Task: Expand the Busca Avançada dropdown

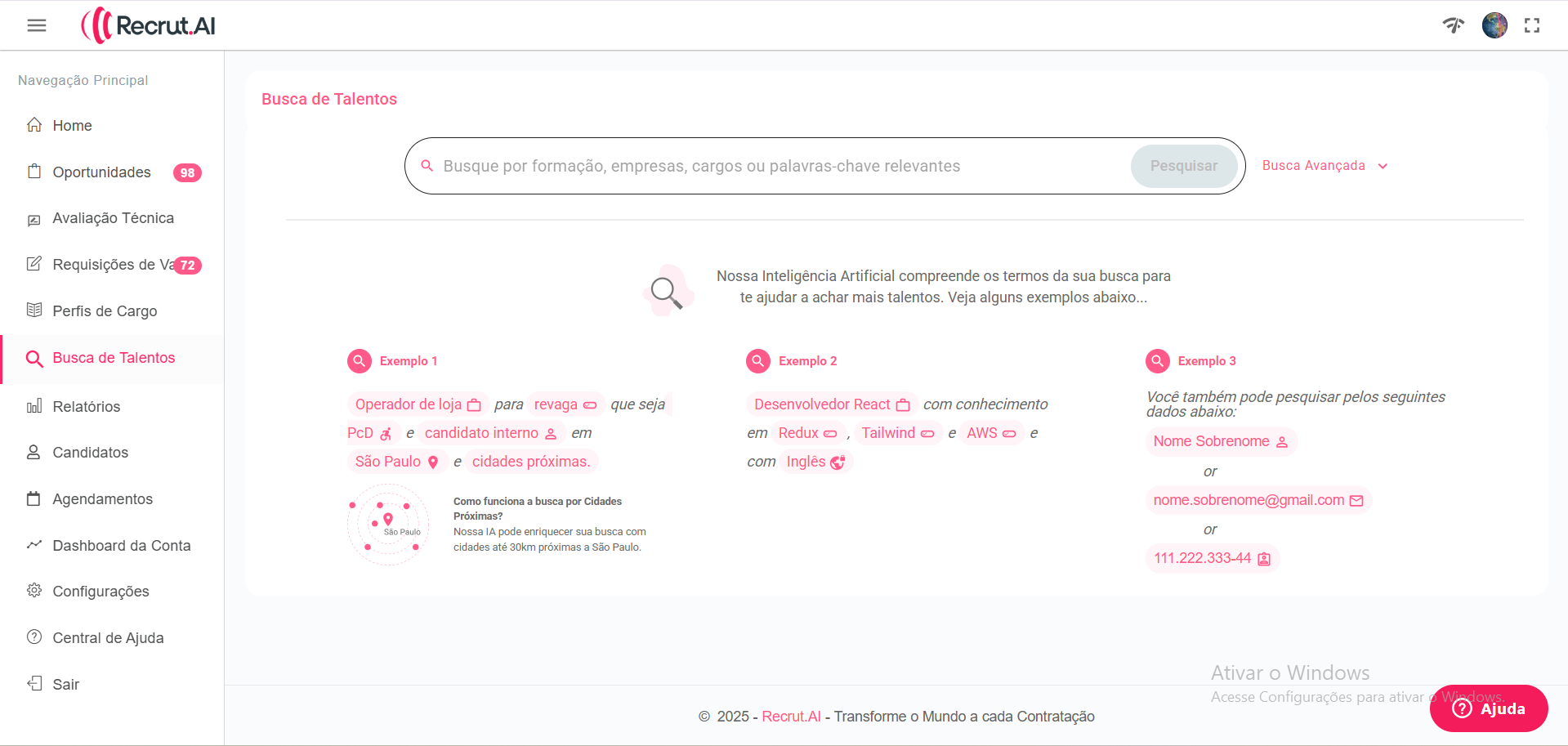Action: click(x=1324, y=165)
